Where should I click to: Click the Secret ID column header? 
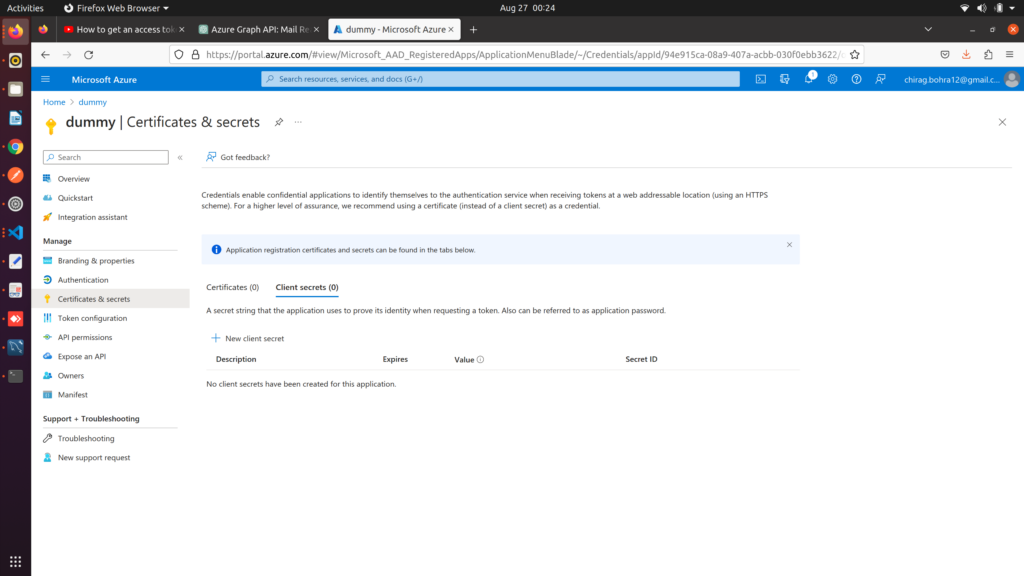point(641,359)
